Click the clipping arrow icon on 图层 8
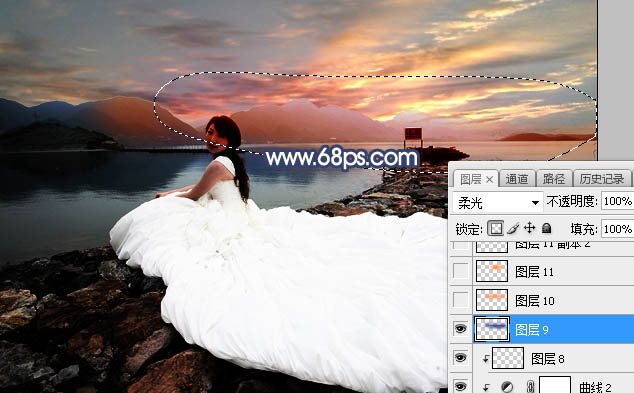 (486, 359)
